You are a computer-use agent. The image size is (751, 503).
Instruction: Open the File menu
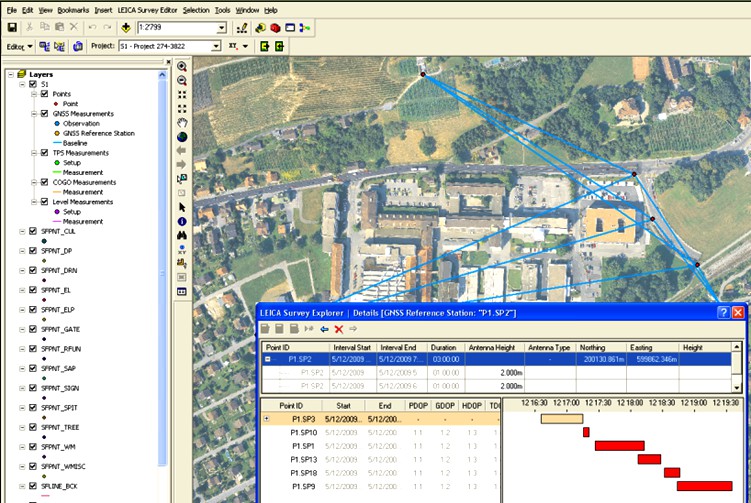pyautogui.click(x=11, y=10)
